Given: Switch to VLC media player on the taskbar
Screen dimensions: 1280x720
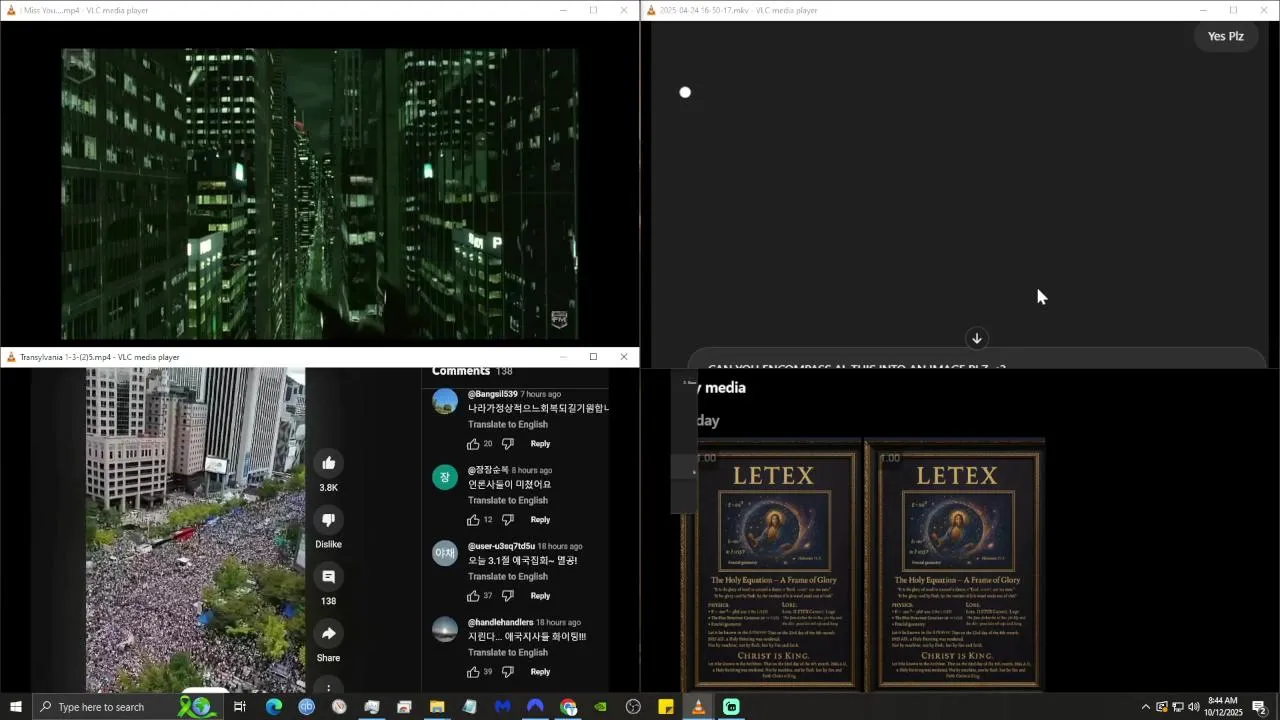Looking at the screenshot, I should point(698,707).
